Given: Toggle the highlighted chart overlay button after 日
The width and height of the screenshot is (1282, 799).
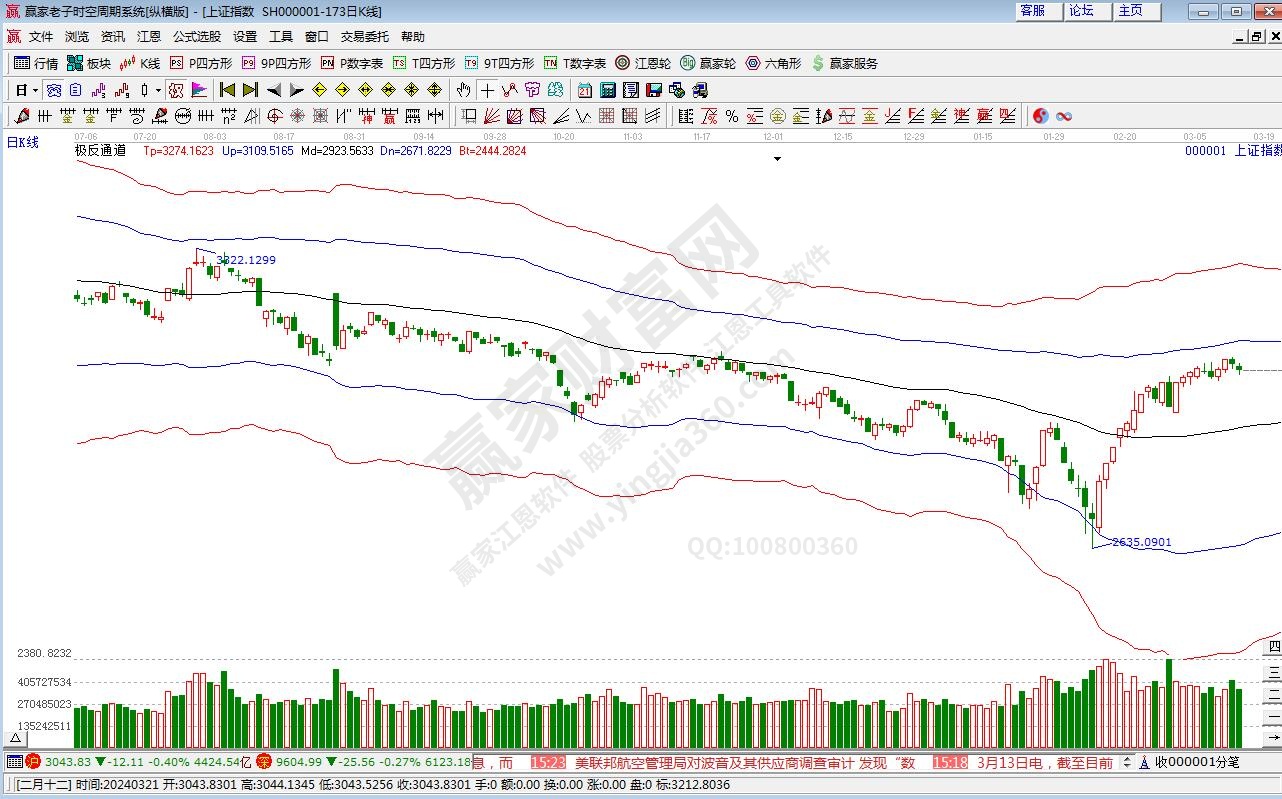Looking at the screenshot, I should [x=54, y=90].
